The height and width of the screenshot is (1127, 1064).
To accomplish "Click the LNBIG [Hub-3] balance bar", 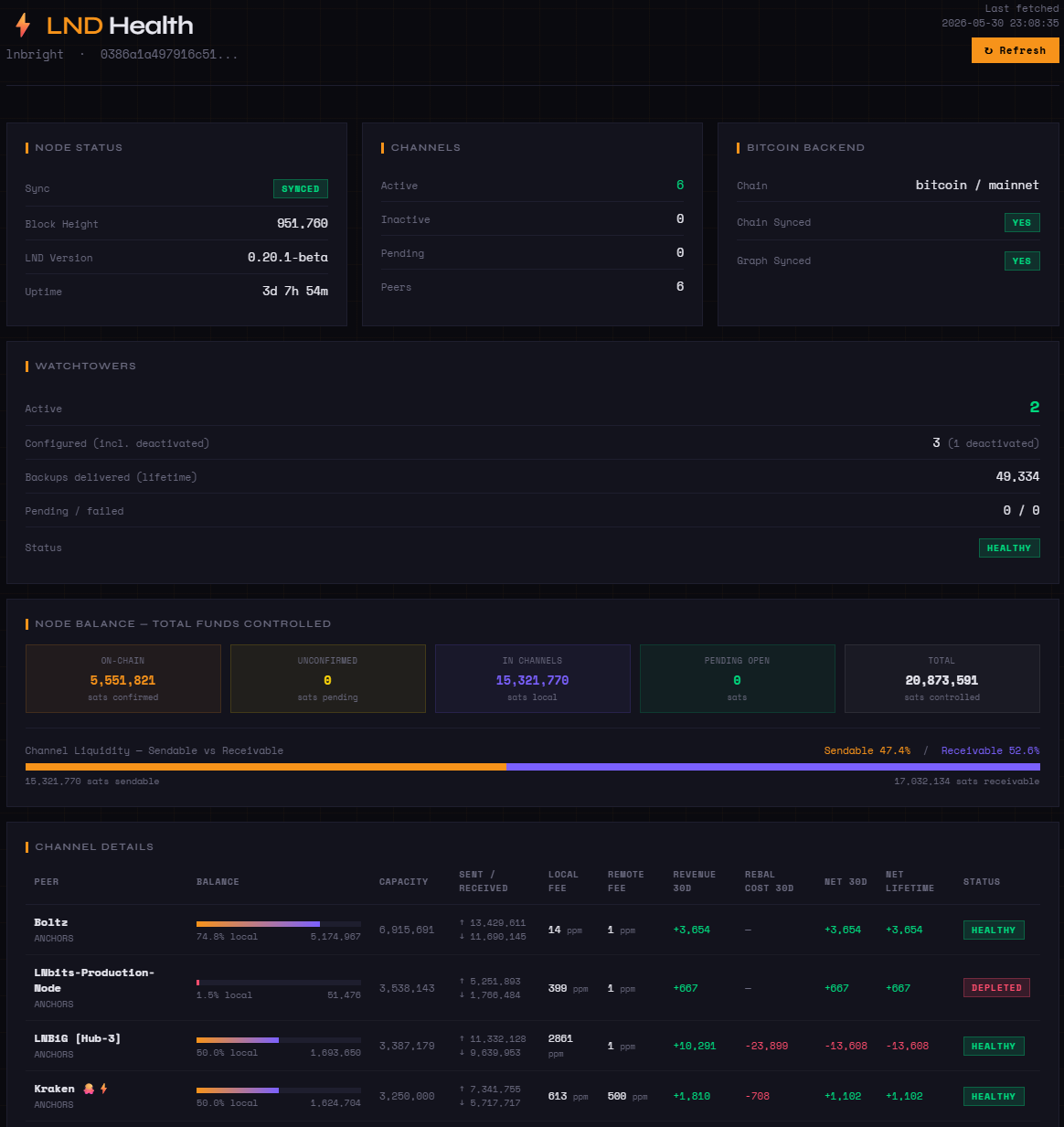I will coord(279,1040).
